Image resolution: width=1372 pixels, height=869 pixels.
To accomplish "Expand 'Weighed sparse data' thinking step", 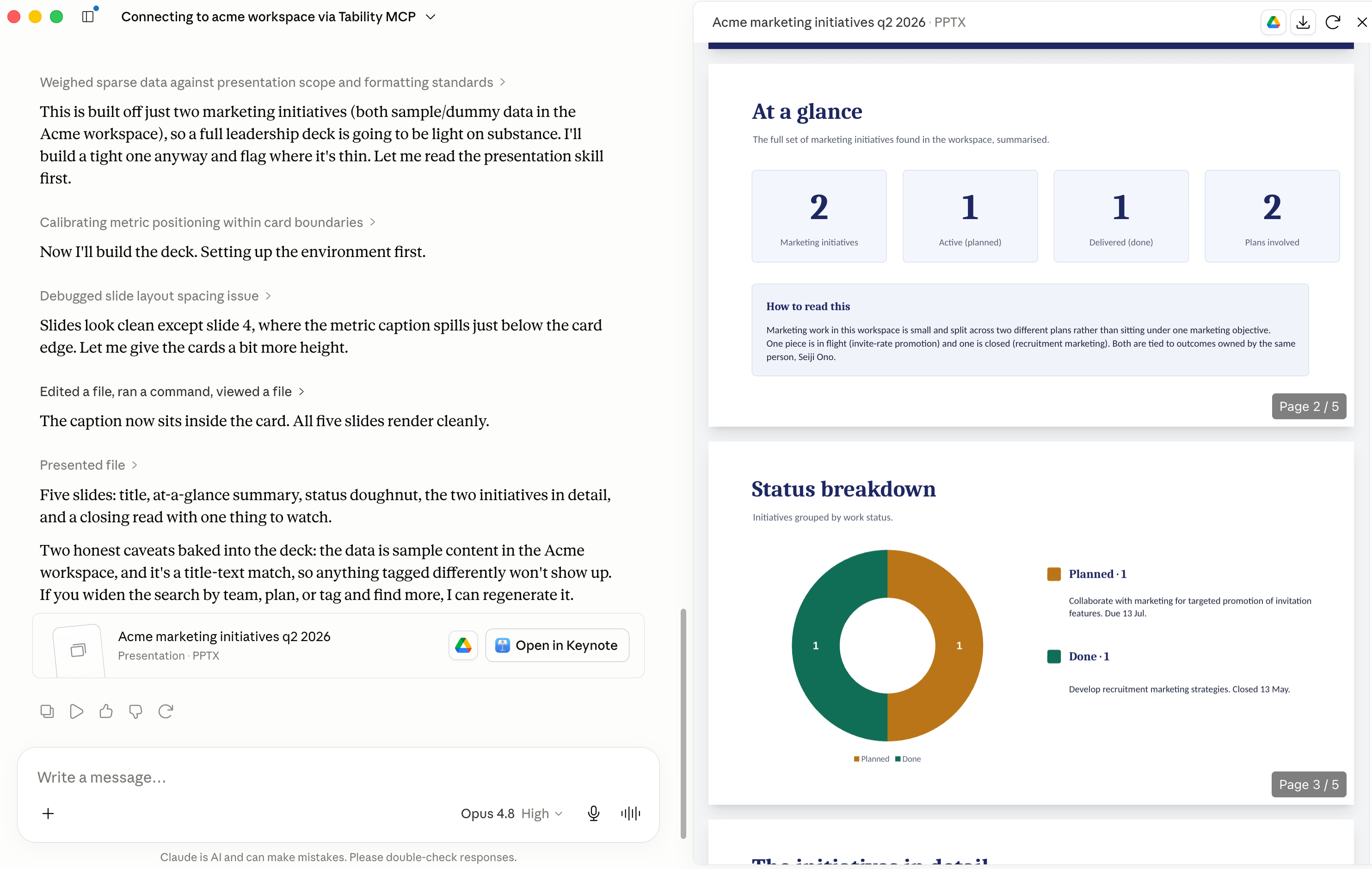I will [272, 83].
